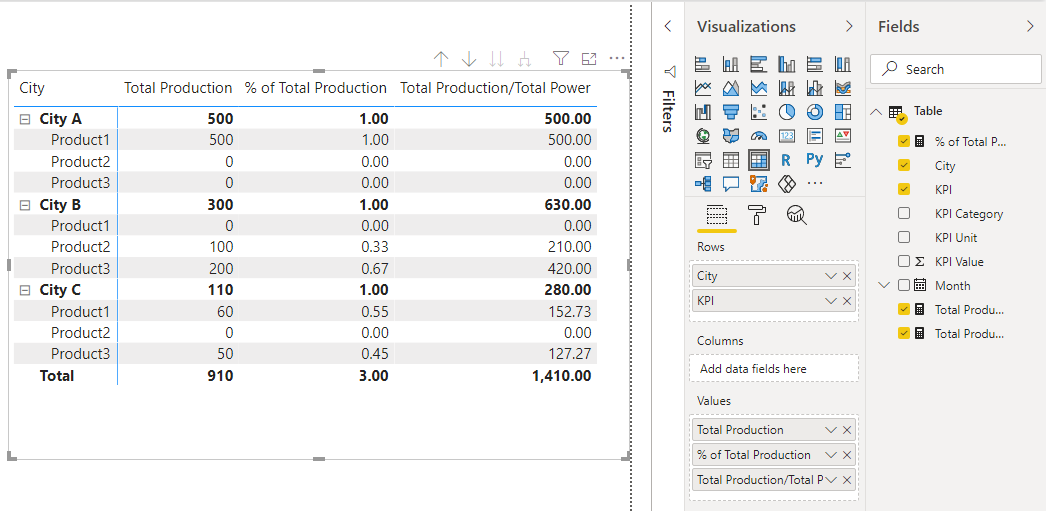This screenshot has width=1046, height=511.
Task: Pick the Q&A speech bubble visual
Action: 731,183
